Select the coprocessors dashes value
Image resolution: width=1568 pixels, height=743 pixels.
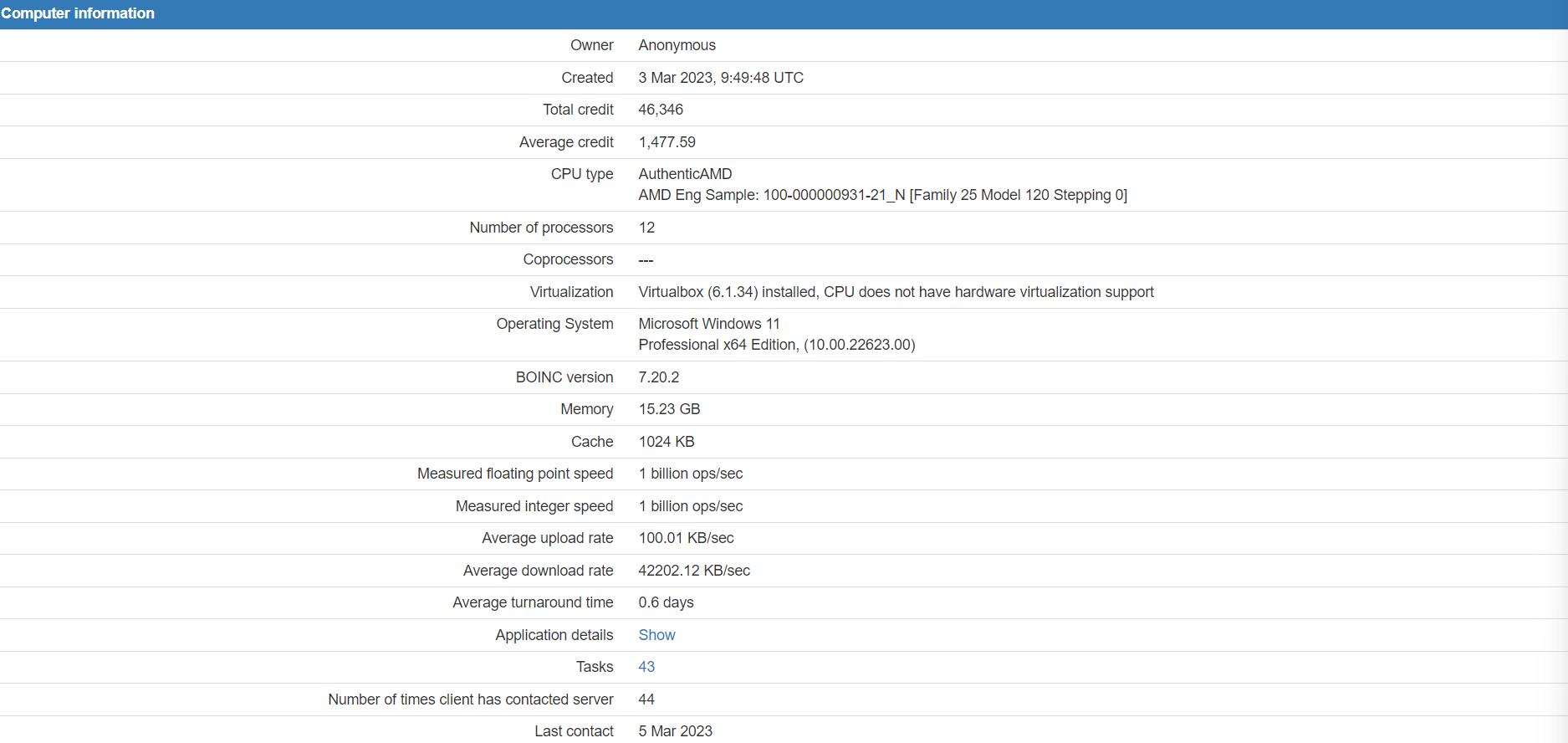(x=646, y=260)
